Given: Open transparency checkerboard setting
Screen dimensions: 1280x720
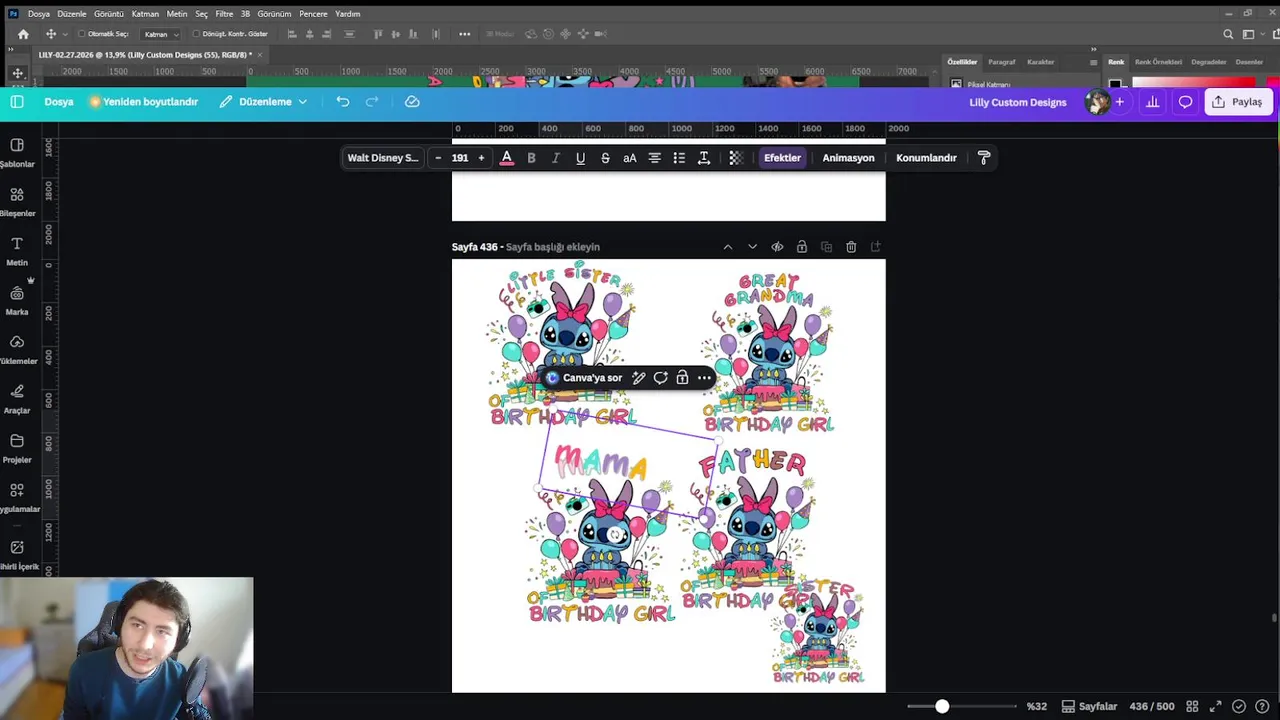Looking at the screenshot, I should [736, 158].
